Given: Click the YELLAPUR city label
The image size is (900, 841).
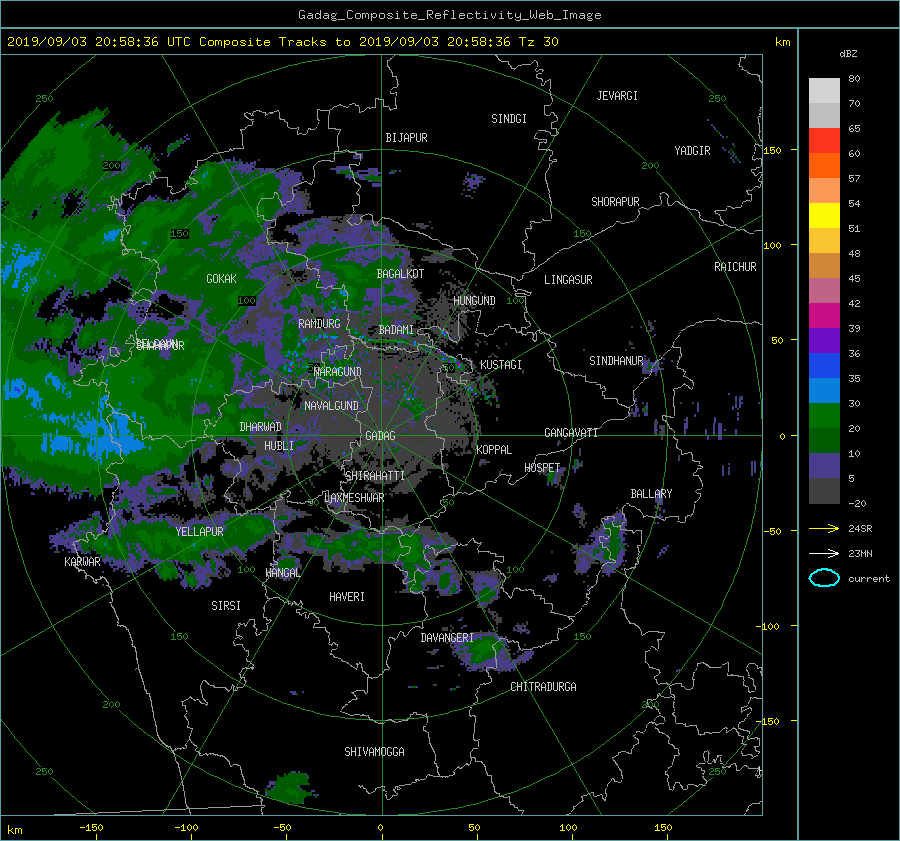Looking at the screenshot, I should click(199, 532).
